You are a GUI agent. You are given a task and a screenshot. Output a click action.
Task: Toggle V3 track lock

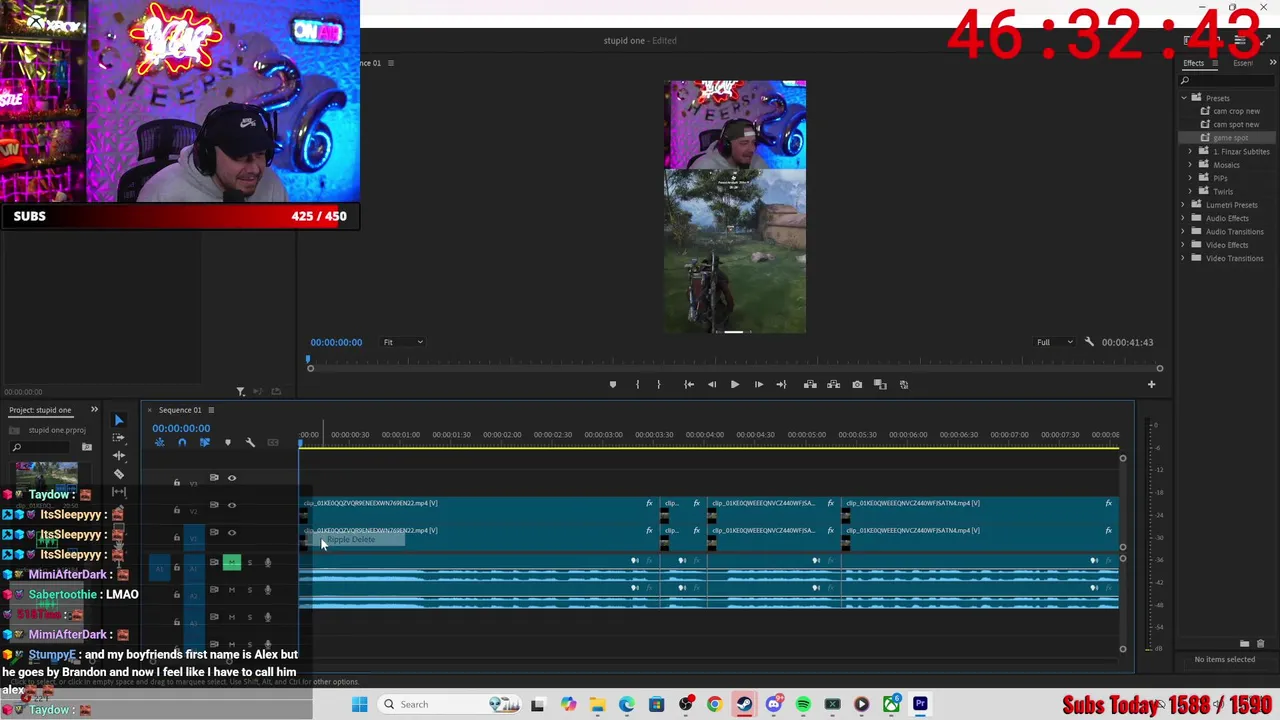tap(177, 483)
